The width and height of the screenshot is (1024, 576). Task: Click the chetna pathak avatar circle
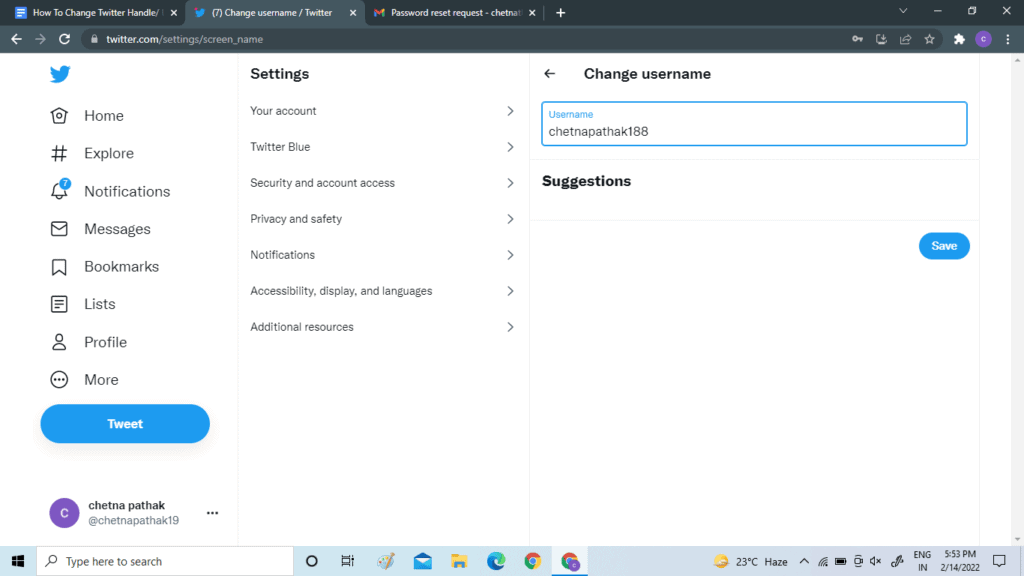pos(64,513)
